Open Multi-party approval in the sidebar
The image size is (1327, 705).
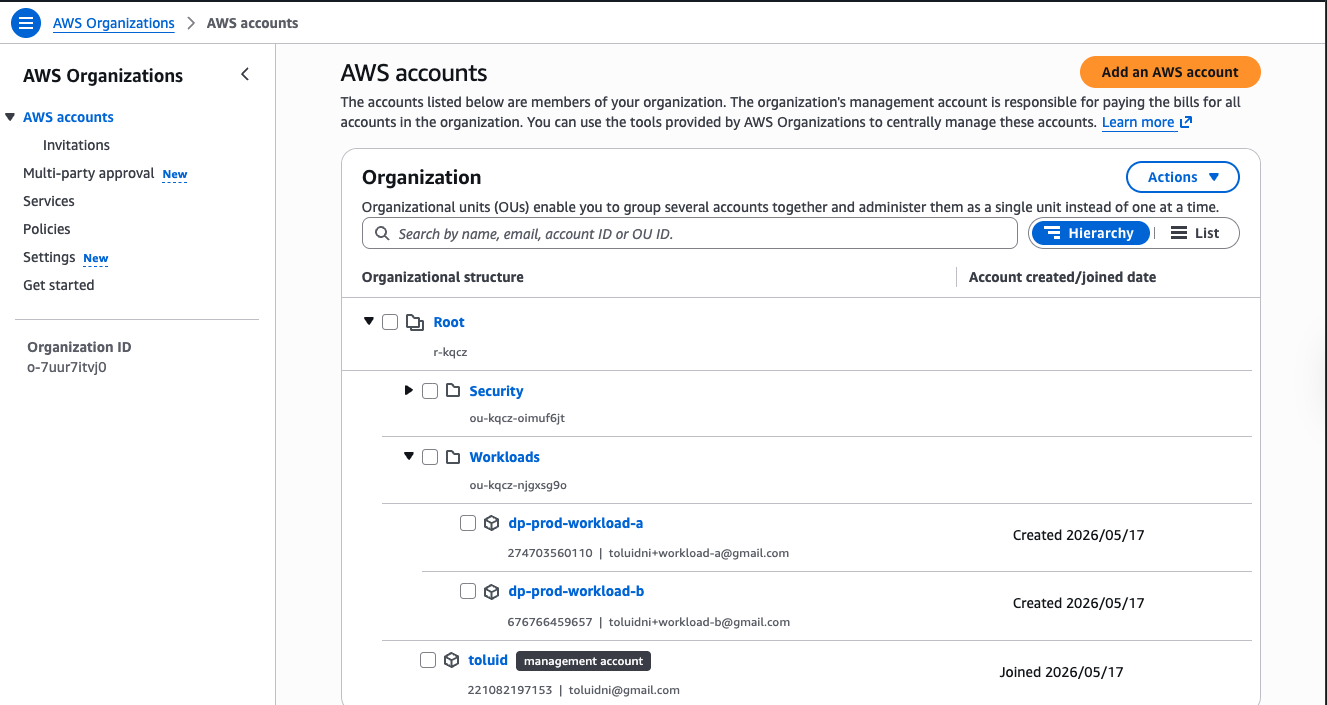tap(88, 173)
